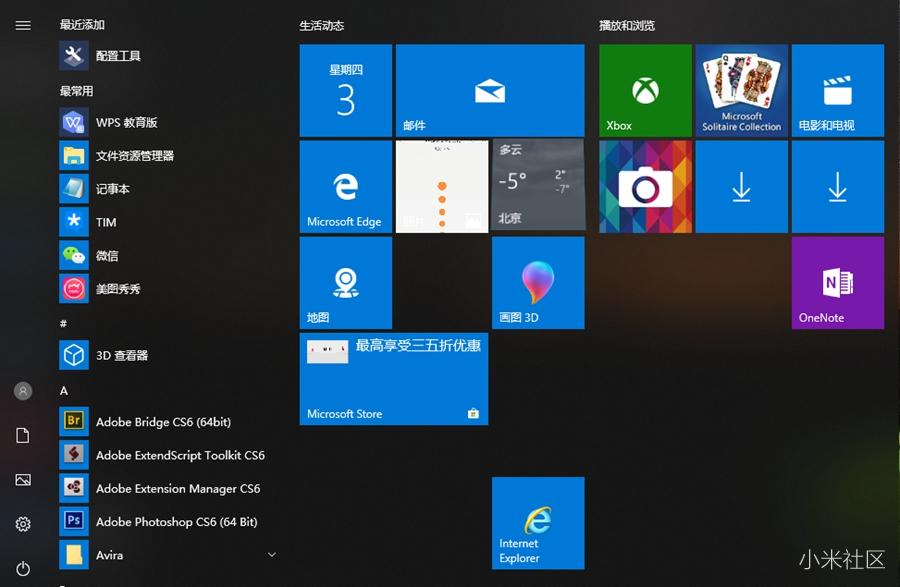
Task: Launch Microsoft Edge tile
Action: [x=346, y=186]
